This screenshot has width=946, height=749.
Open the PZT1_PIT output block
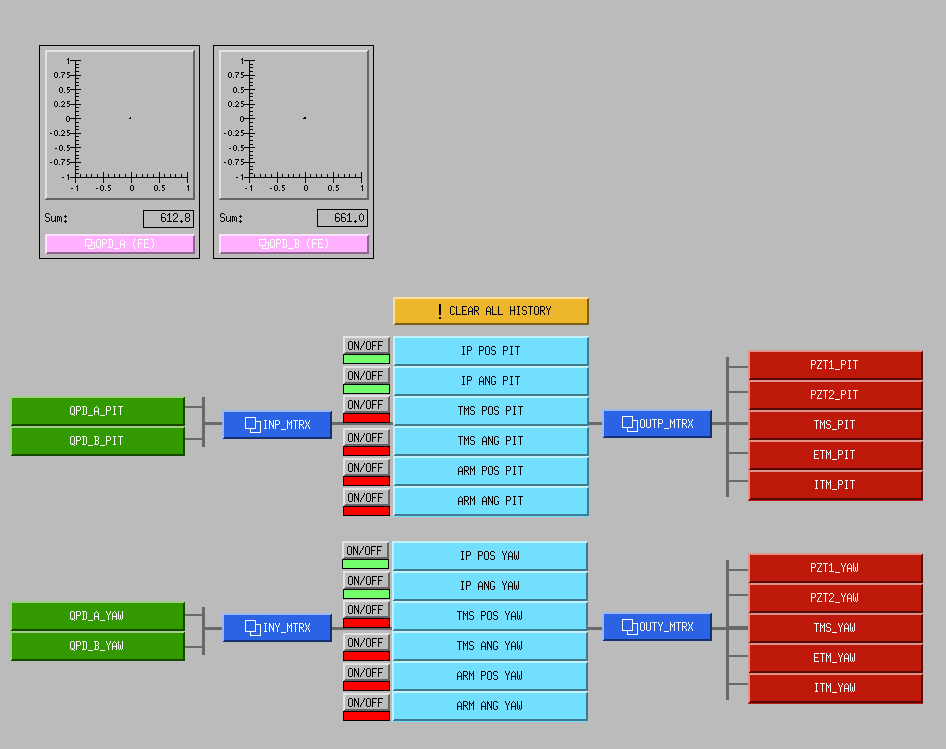836,365
